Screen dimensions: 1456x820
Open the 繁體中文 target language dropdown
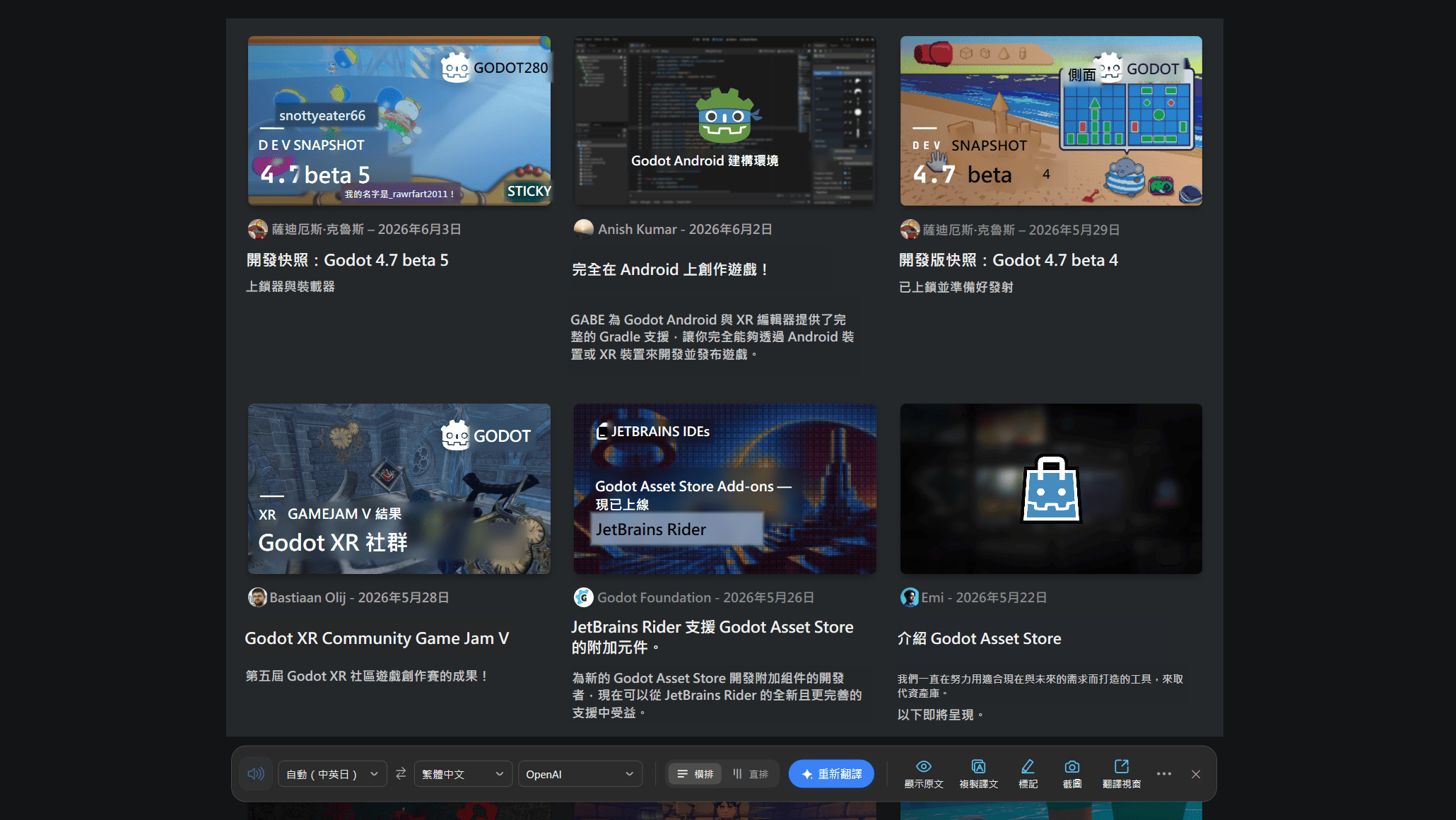(x=463, y=774)
